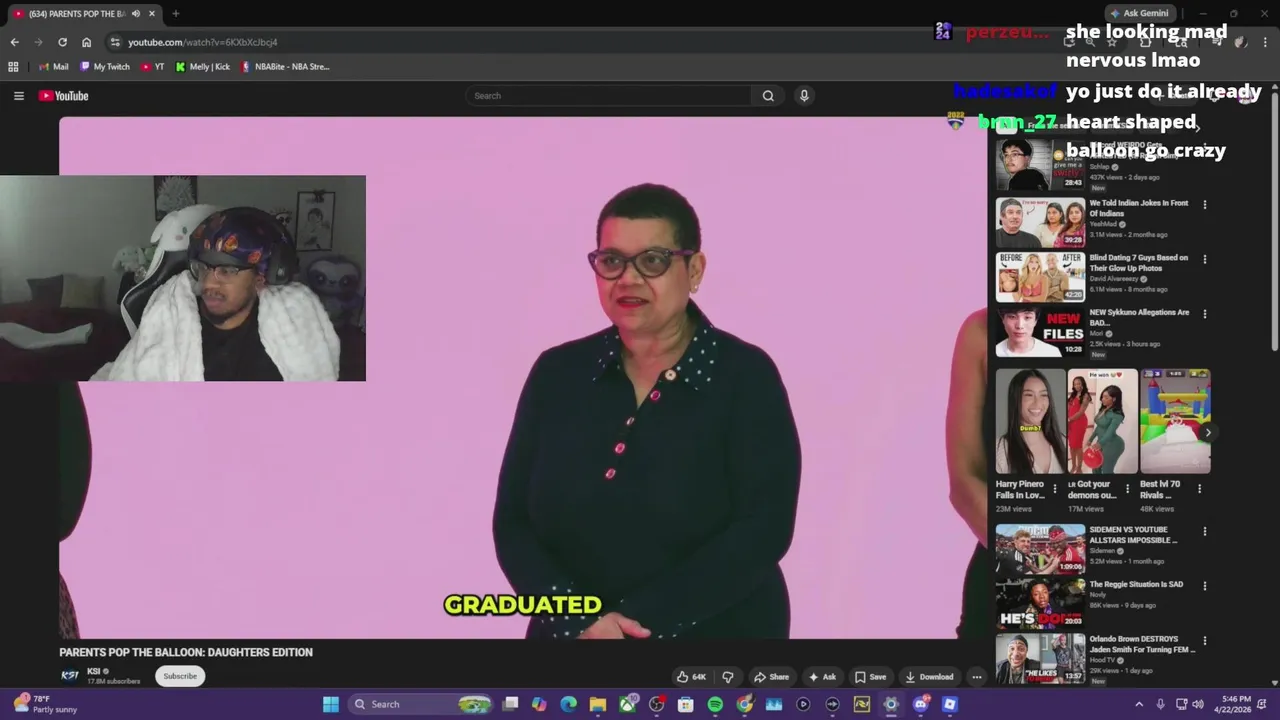Viewport: 1280px width, 720px height.
Task: Open the Harry Pinero Falls In Love short
Action: (x=1030, y=421)
